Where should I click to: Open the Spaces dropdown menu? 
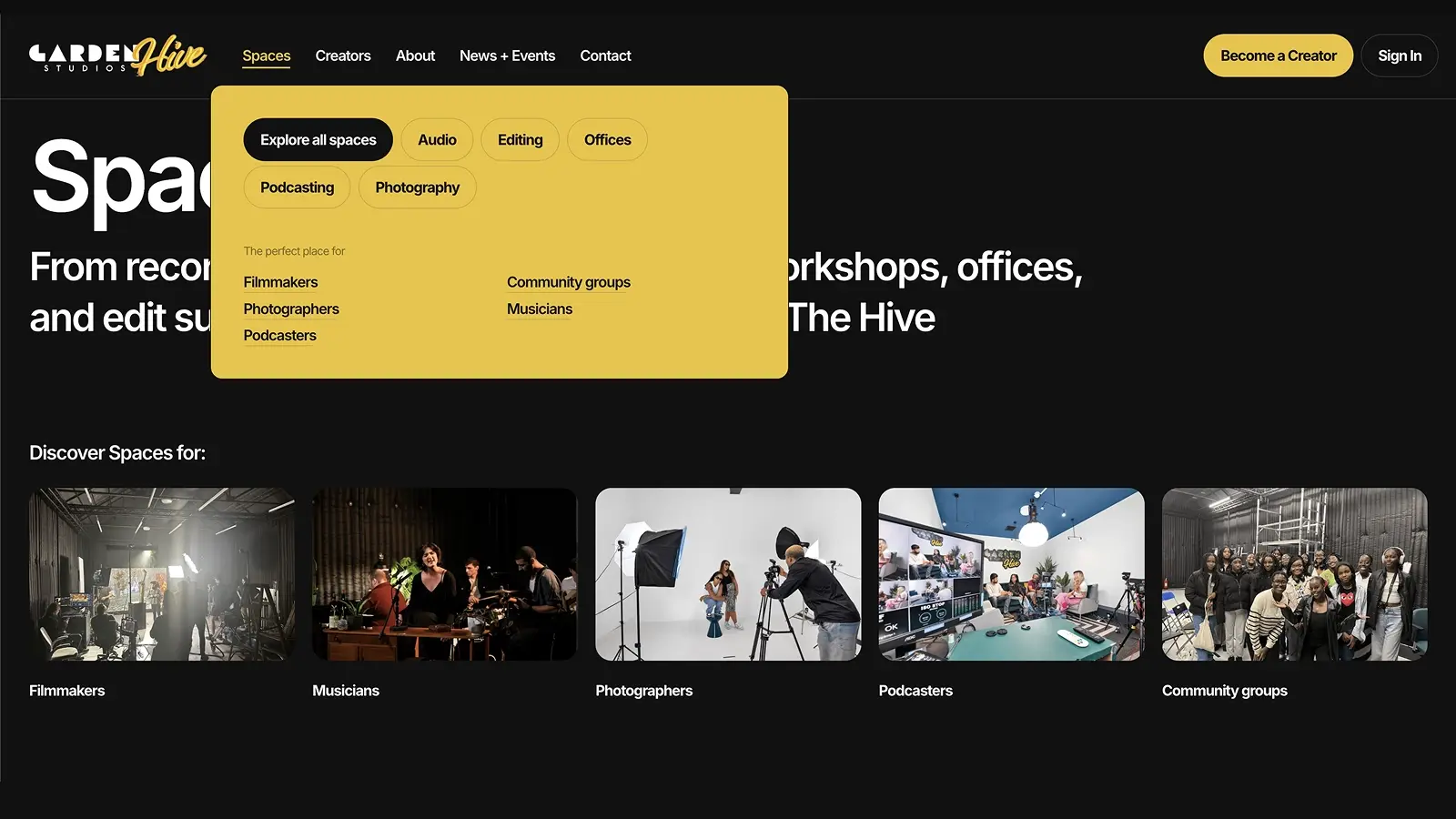click(x=266, y=56)
